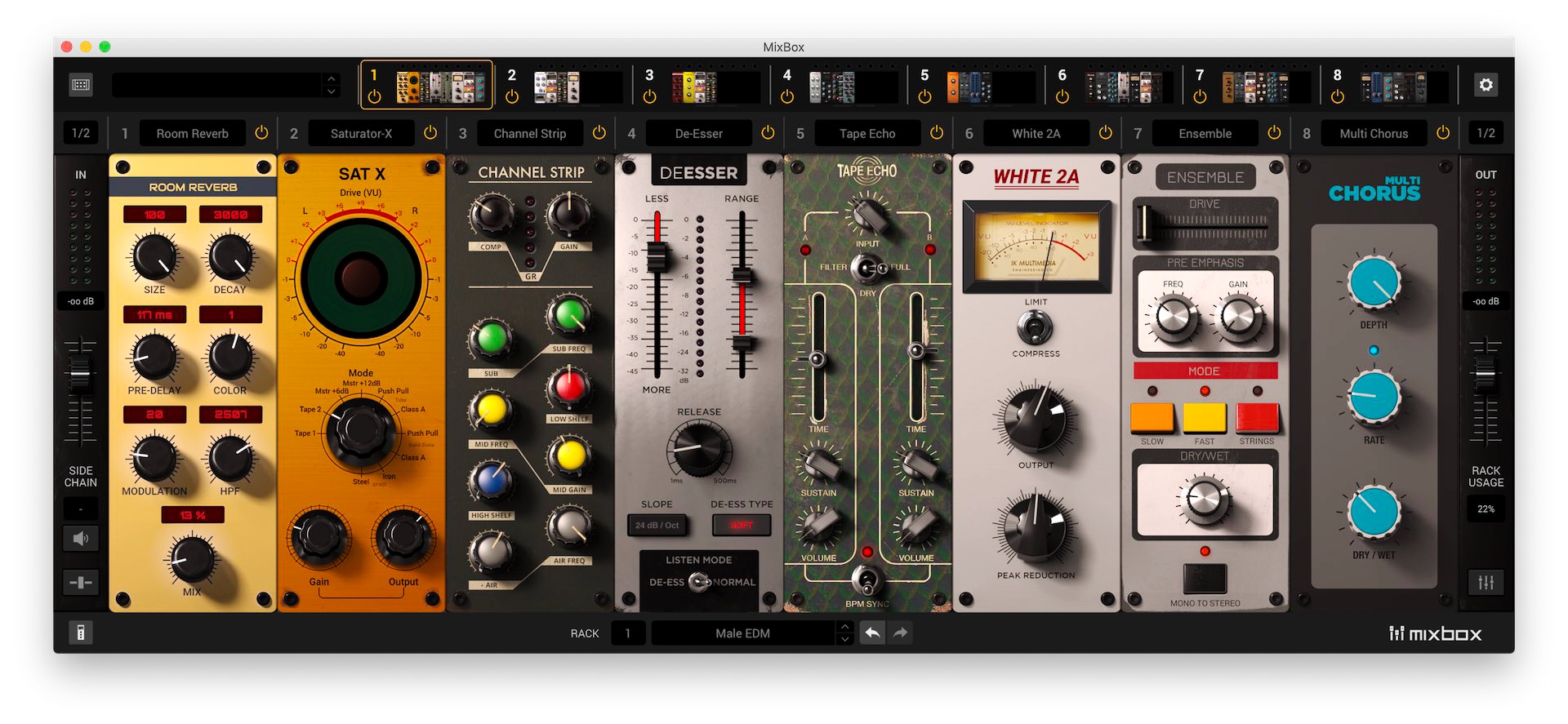The height and width of the screenshot is (724, 1568).
Task: Click the preset name field at top left
Action: 217,85
